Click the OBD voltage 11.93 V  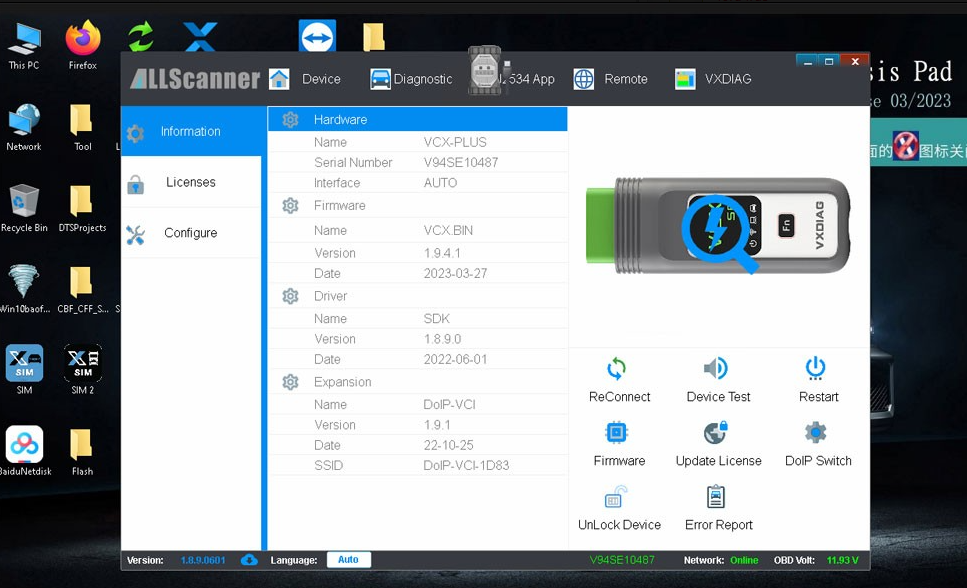[x=842, y=560]
